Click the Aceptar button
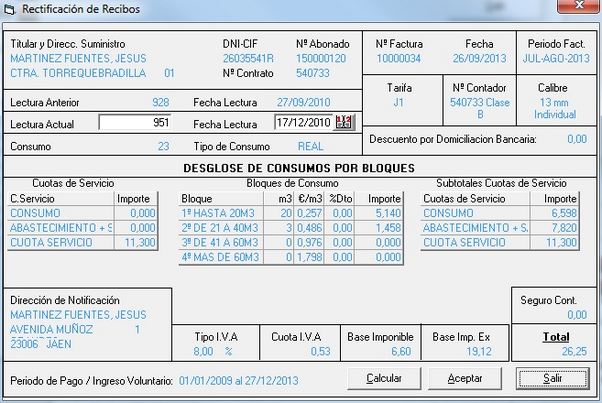Viewport: 602px width, 403px height. 465,378
